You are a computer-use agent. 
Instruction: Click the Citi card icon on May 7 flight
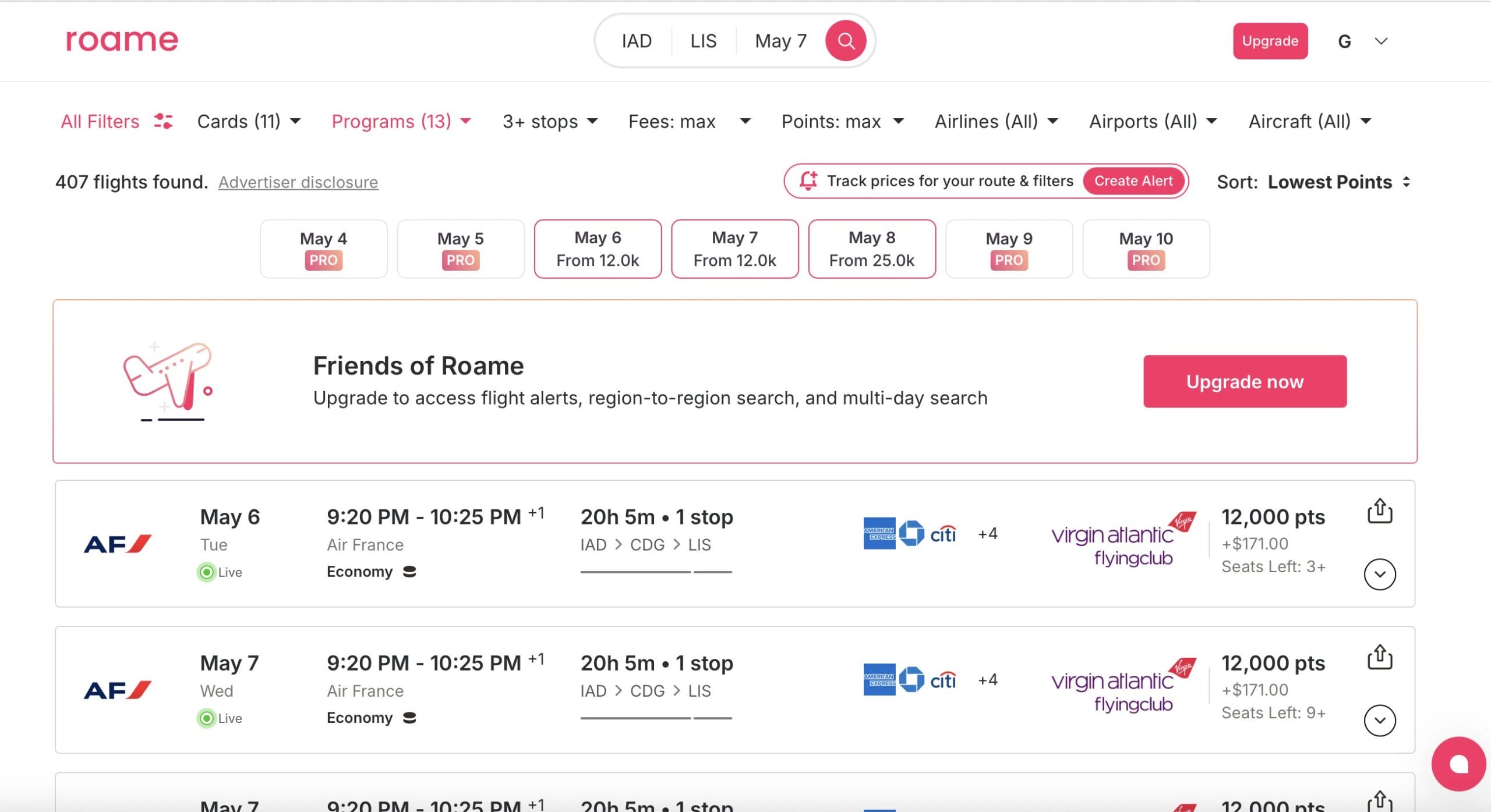tap(943, 680)
